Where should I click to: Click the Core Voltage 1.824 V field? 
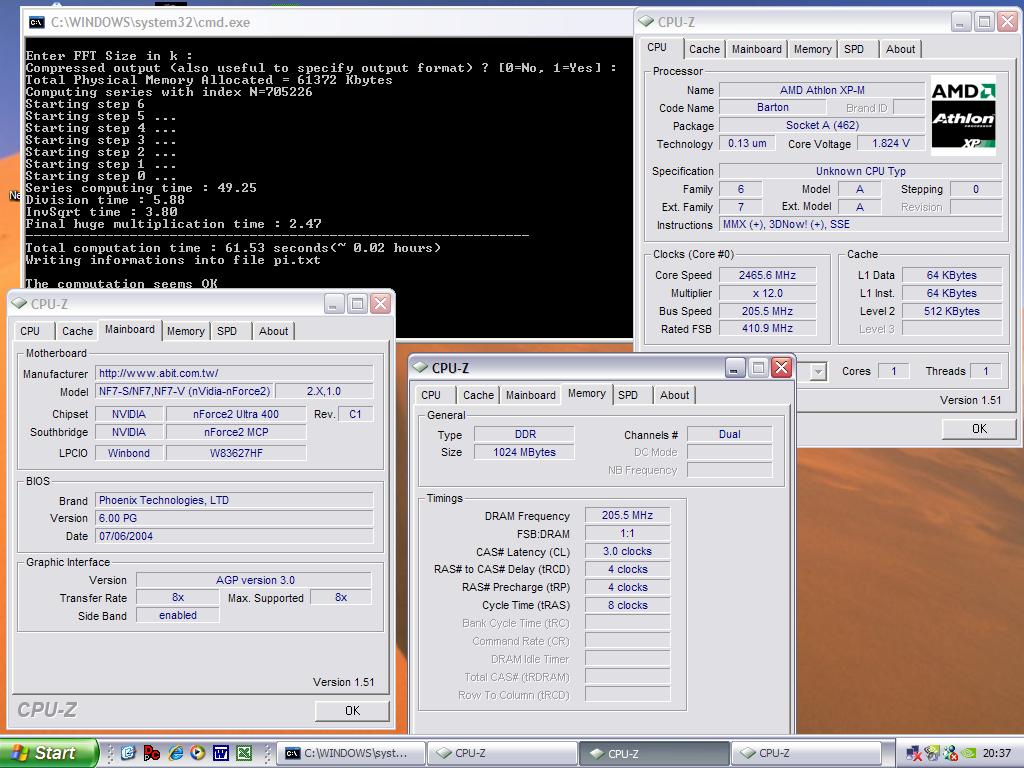point(891,143)
